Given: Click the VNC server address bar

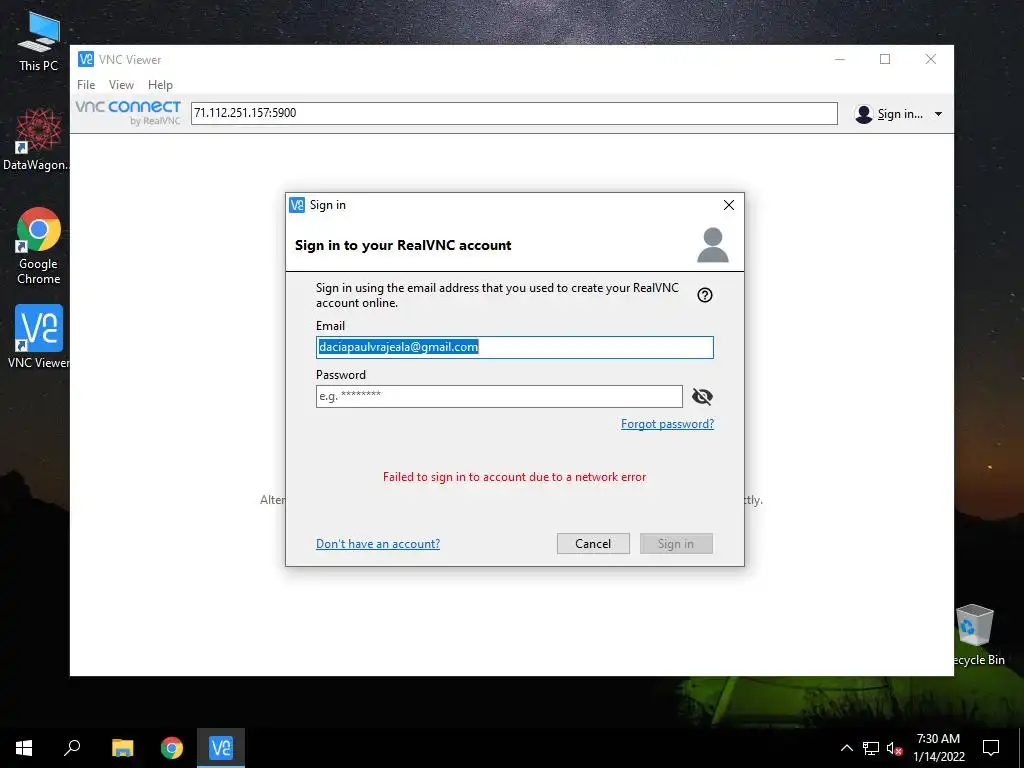Looking at the screenshot, I should coord(514,113).
